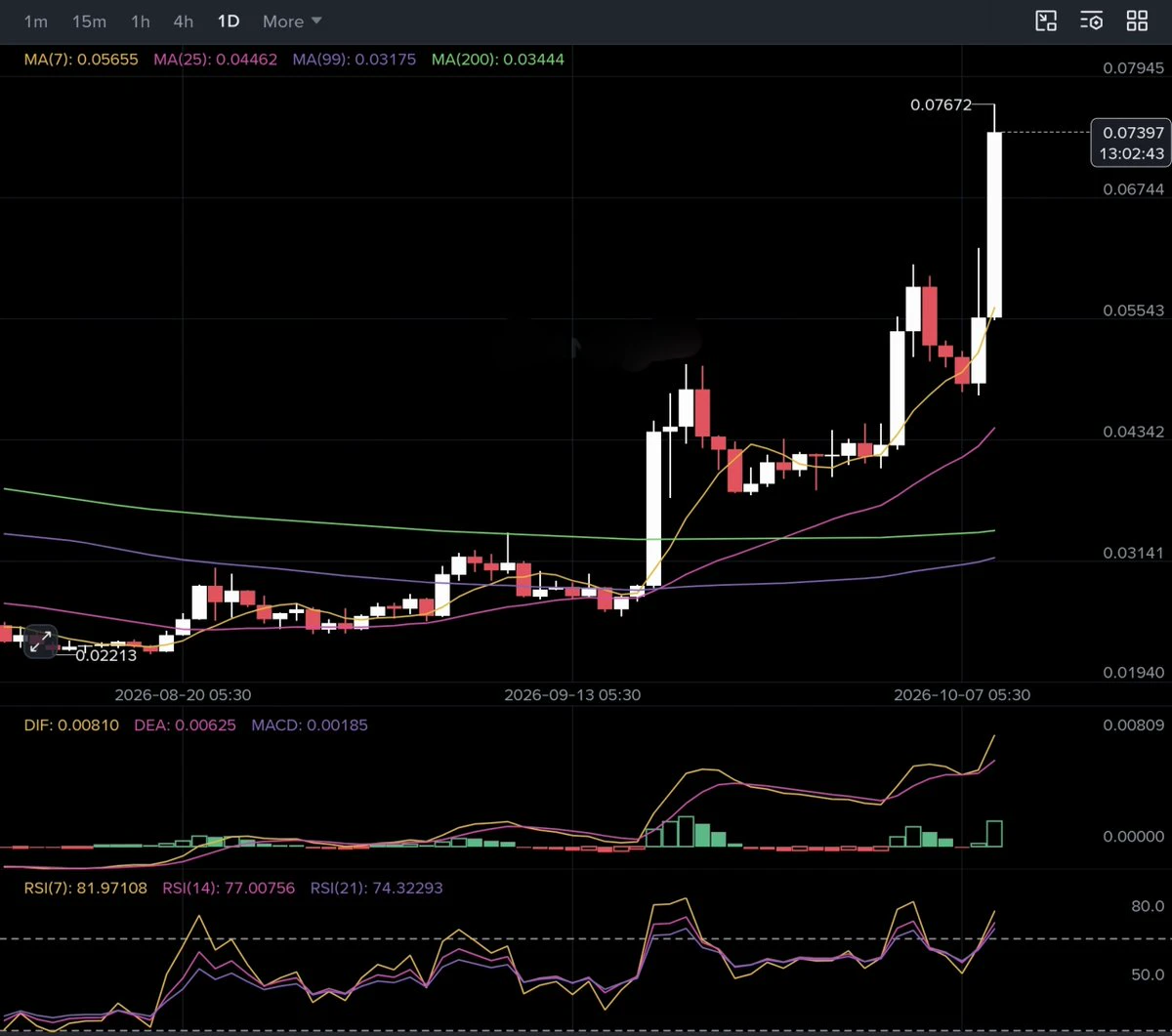Viewport: 1172px width, 1036px height.
Task: Select the MACD: 0.00185 label
Action: [310, 725]
